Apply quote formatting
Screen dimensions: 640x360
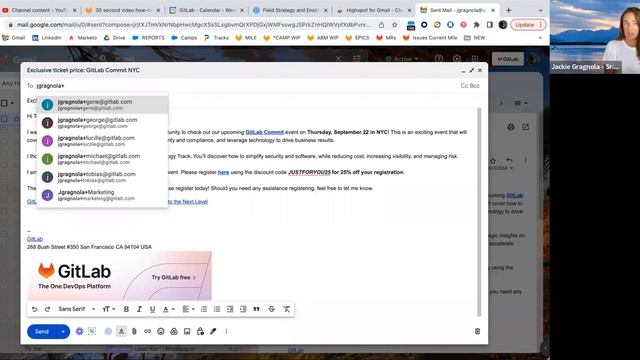(x=256, y=309)
